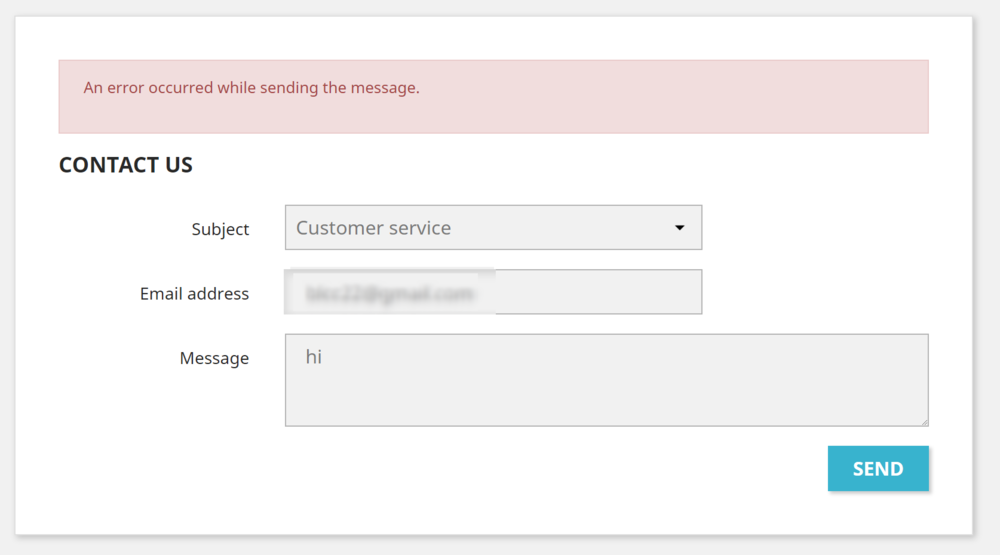Click the red error alert banner
This screenshot has height=555, width=1000.
pyautogui.click(x=493, y=110)
